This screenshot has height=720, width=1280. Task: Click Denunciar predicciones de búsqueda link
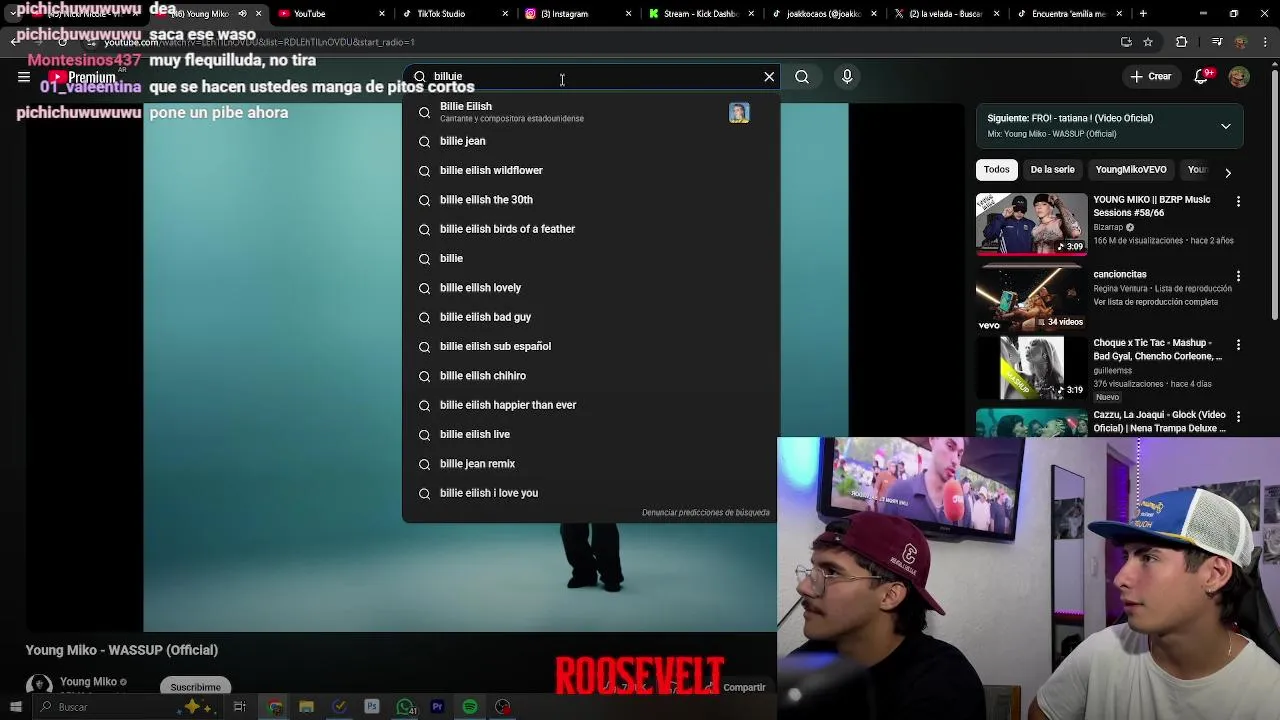click(706, 513)
